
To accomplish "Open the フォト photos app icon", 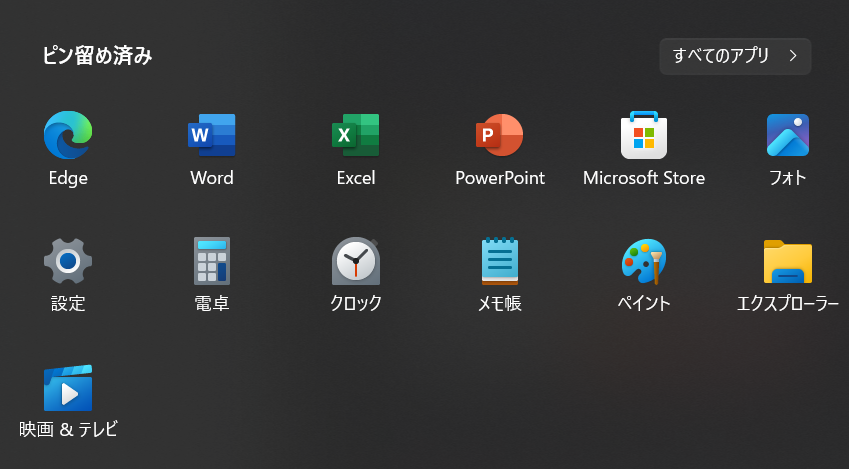I will [788, 135].
